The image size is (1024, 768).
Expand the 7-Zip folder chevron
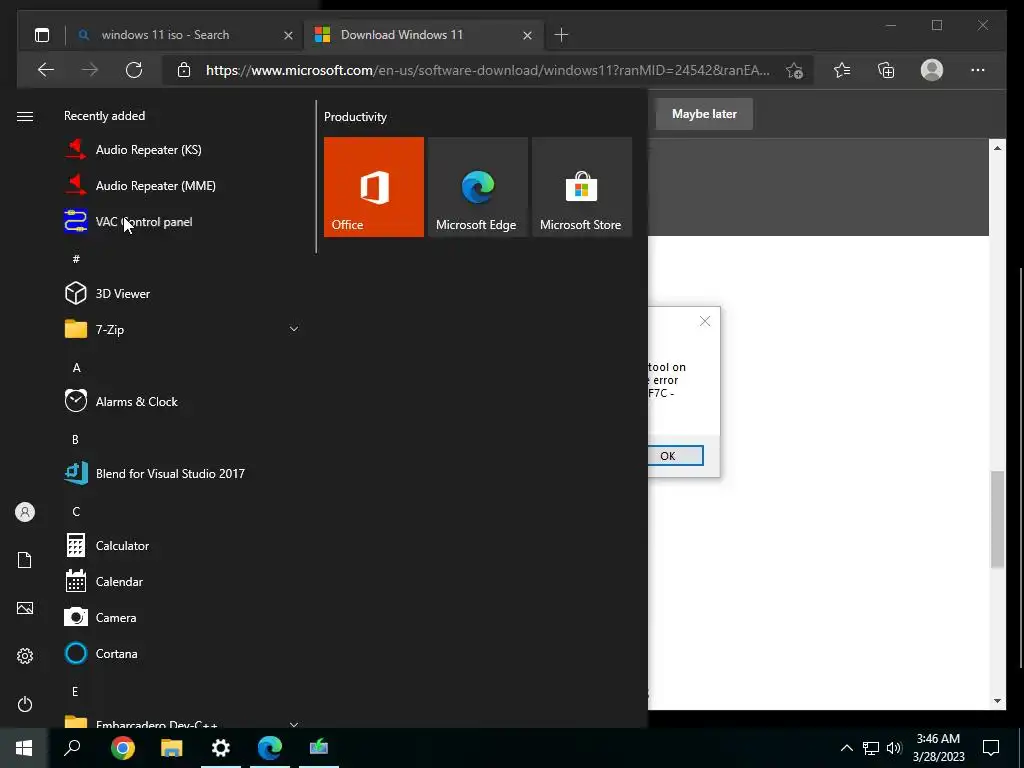(x=294, y=329)
